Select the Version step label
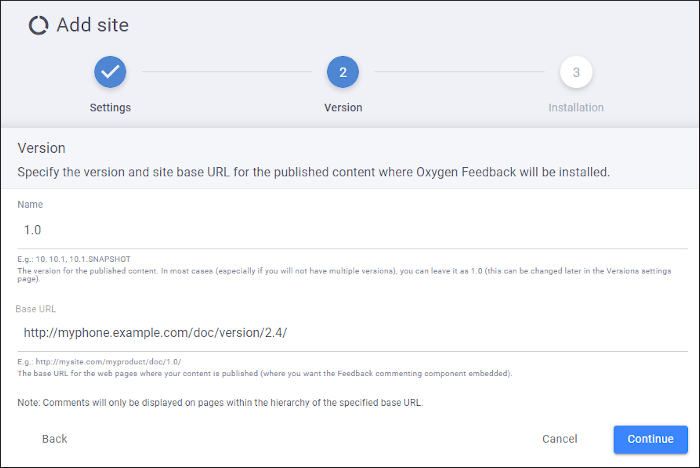This screenshot has height=468, width=700. pyautogui.click(x=343, y=107)
